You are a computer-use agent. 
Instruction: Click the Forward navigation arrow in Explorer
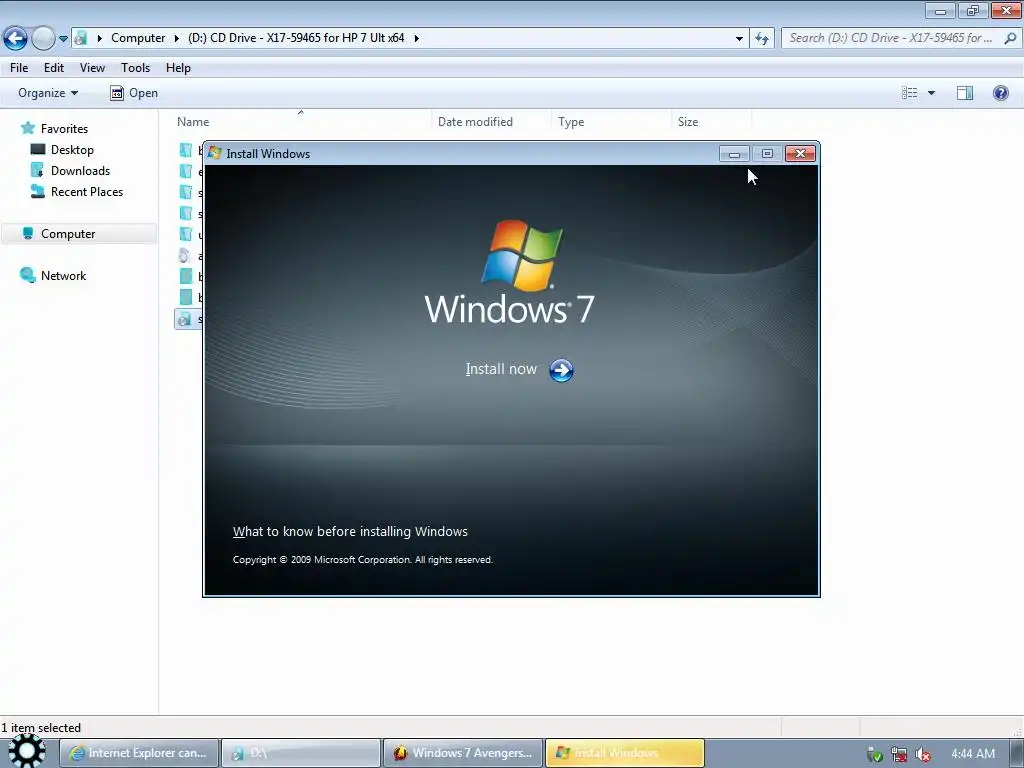pos(43,39)
